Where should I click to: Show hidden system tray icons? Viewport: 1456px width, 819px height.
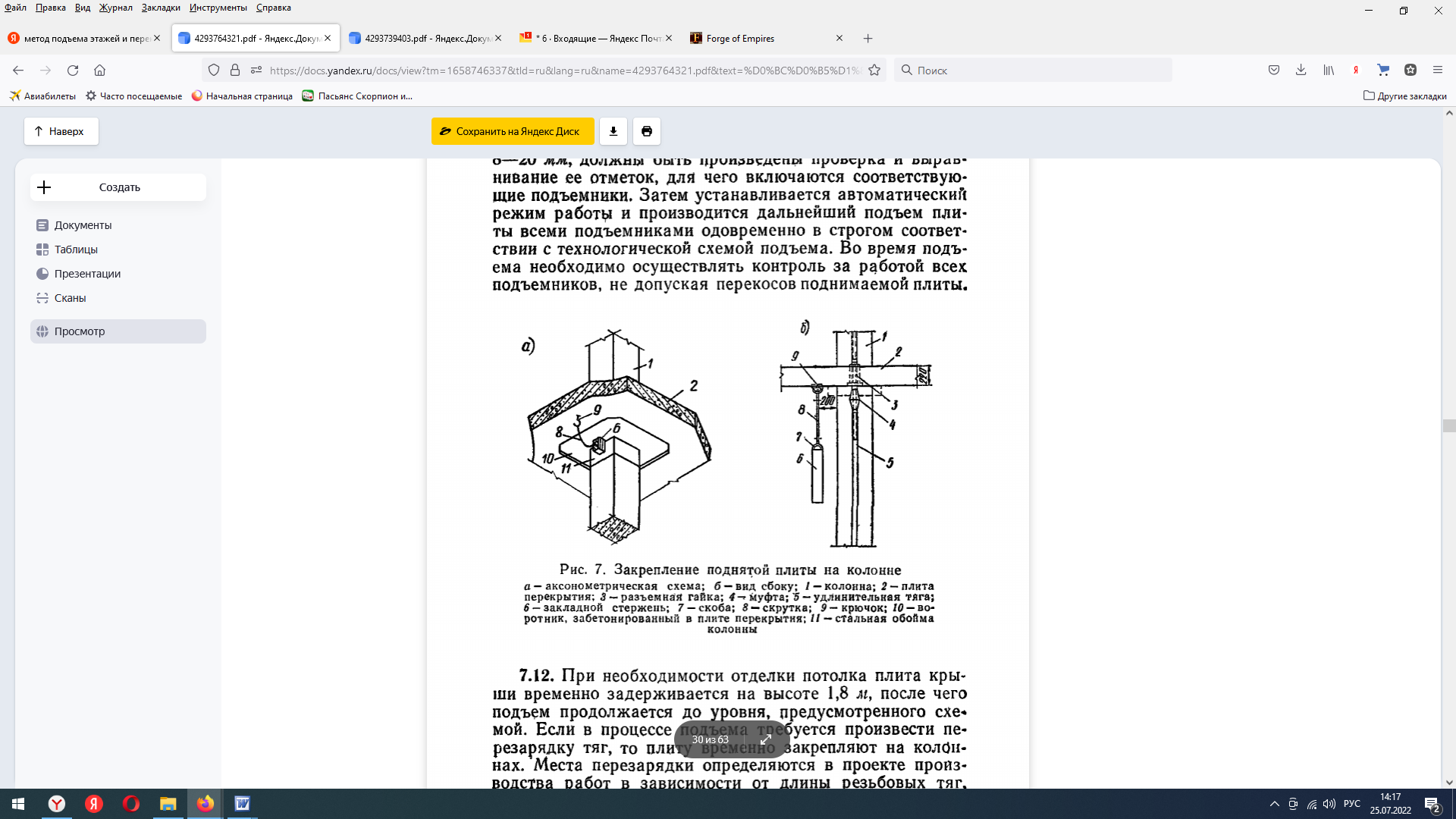[1275, 804]
